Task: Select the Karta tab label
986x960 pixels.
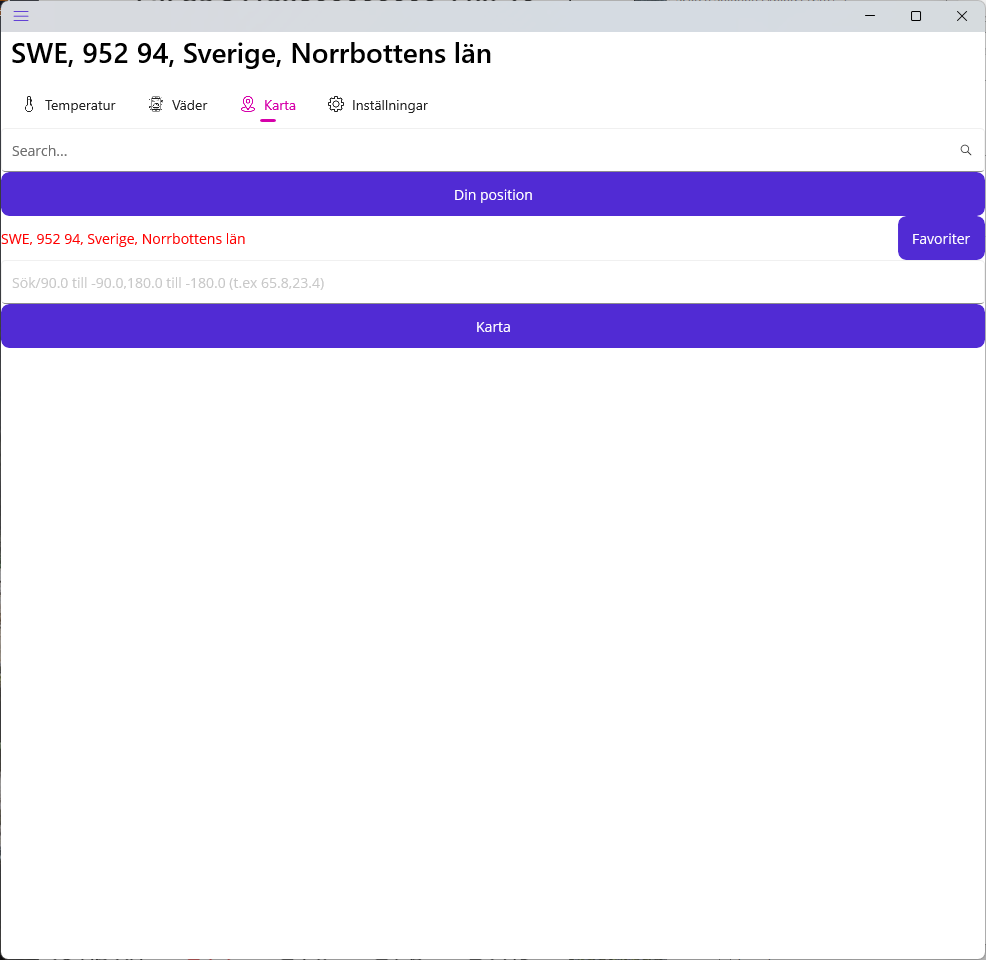Action: (280, 105)
